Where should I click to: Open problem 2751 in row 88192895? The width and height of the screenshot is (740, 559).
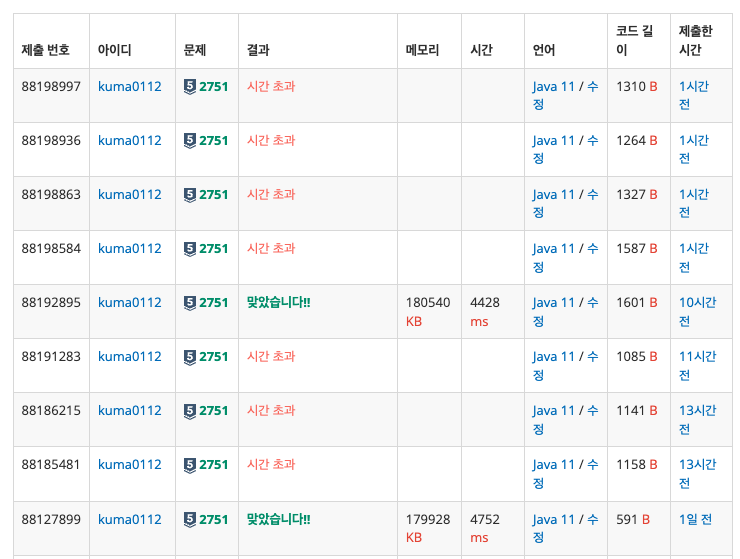click(214, 302)
